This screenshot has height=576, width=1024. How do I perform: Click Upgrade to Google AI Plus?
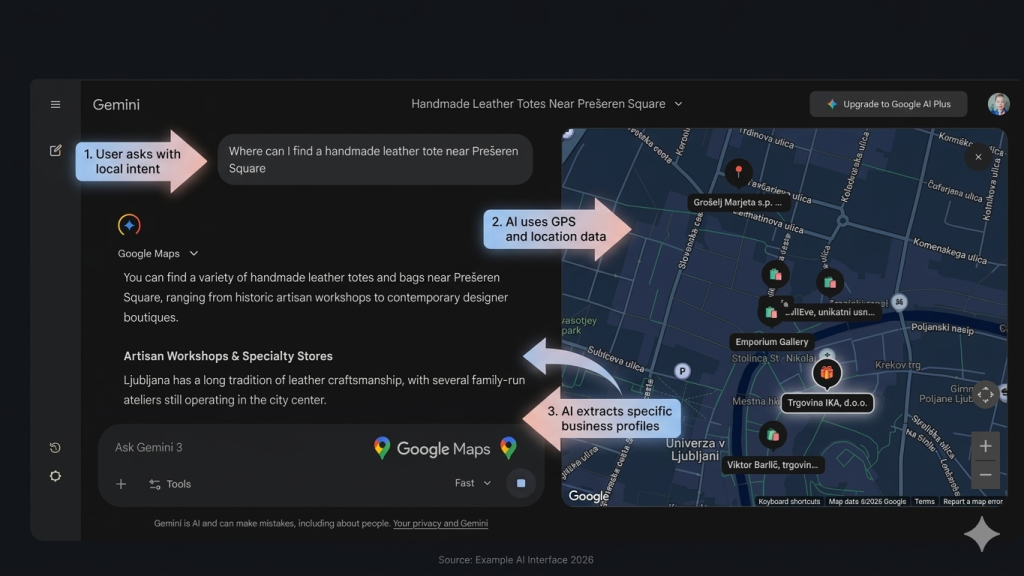(x=888, y=104)
